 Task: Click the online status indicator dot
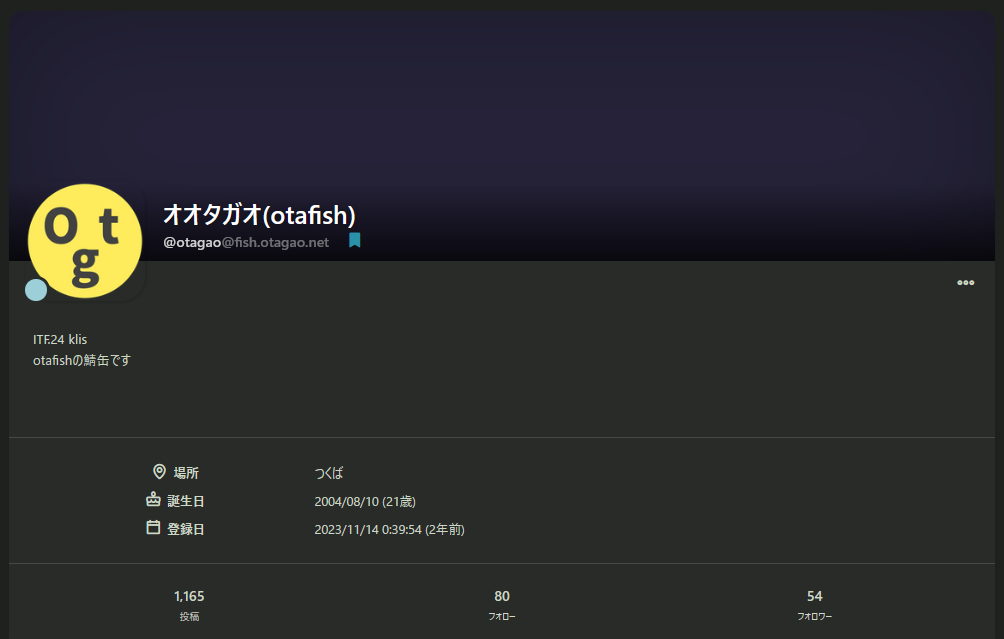pyautogui.click(x=36, y=289)
